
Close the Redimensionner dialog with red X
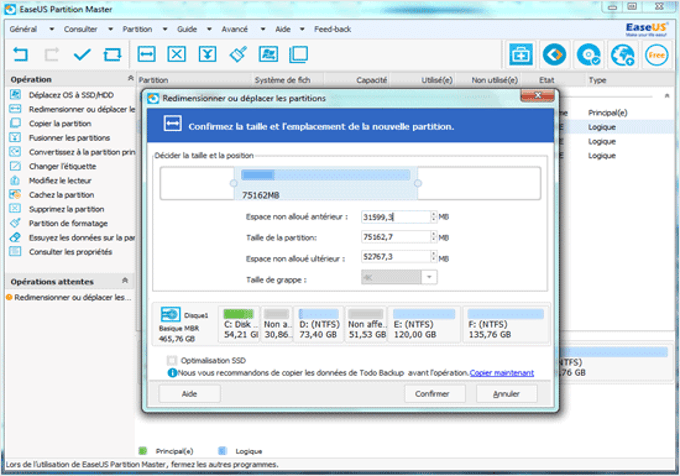pyautogui.click(x=537, y=95)
